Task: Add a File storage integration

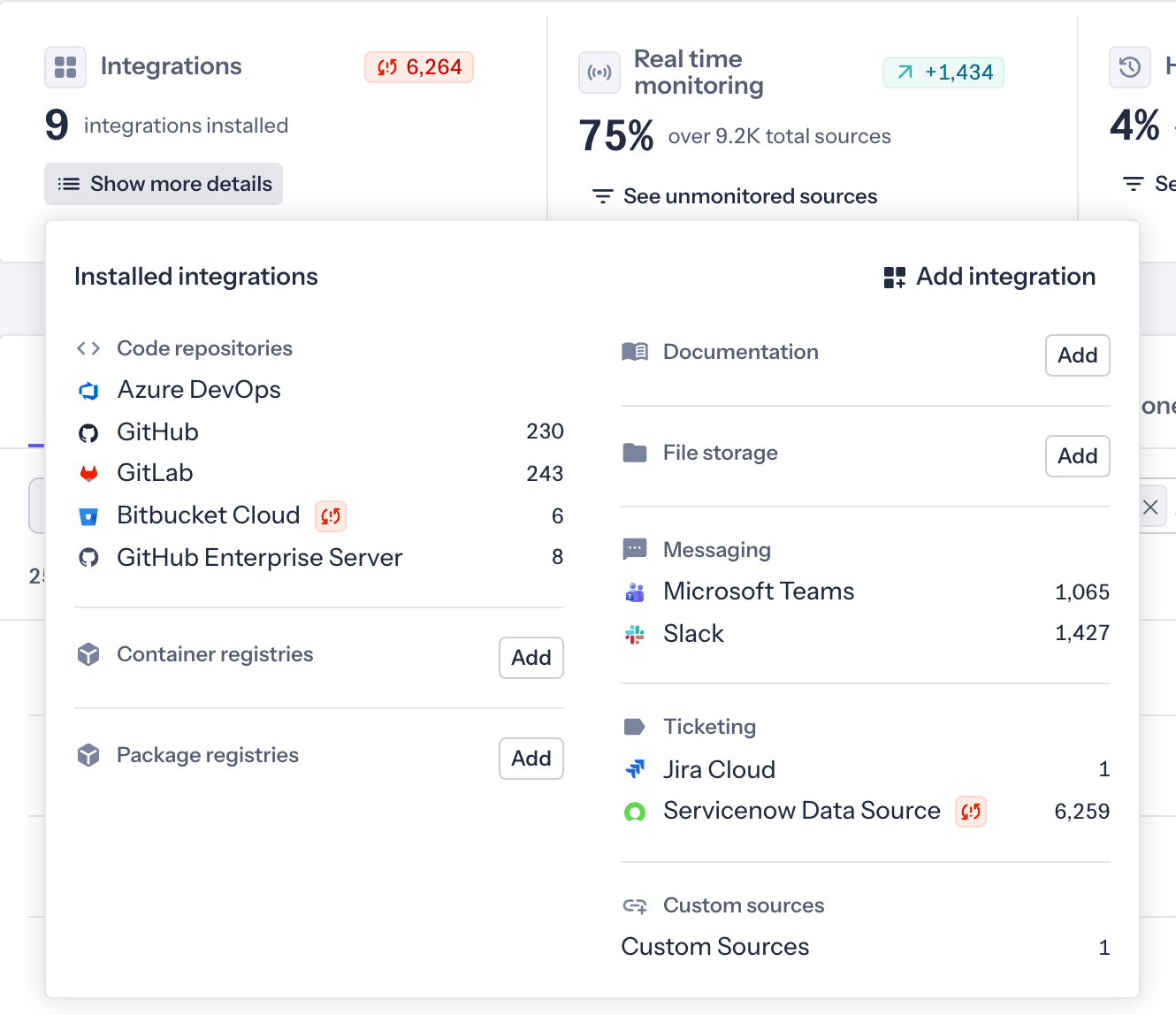Action: pos(1078,456)
